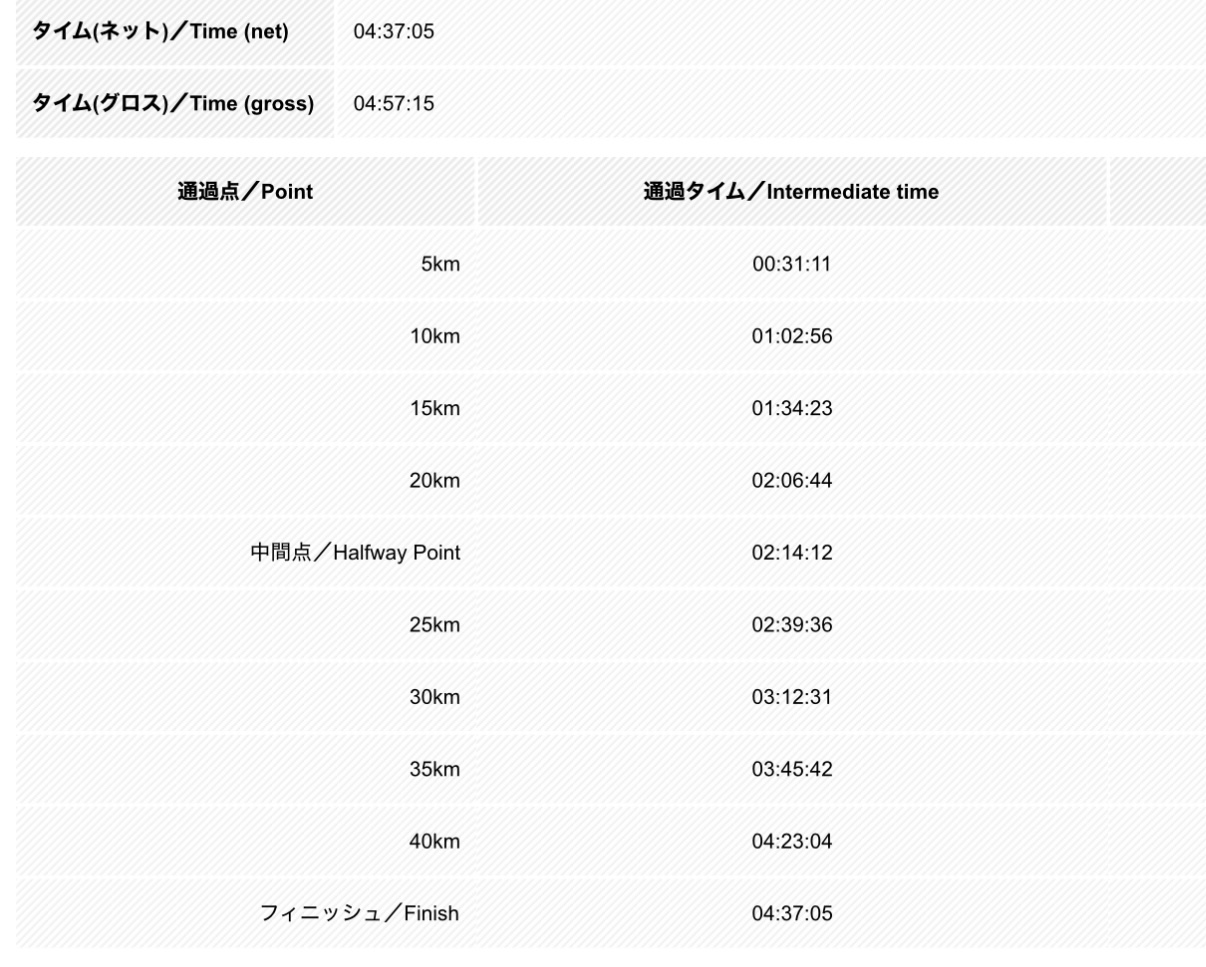Select the 20km point label
The width and height of the screenshot is (1206, 967).
click(x=436, y=481)
